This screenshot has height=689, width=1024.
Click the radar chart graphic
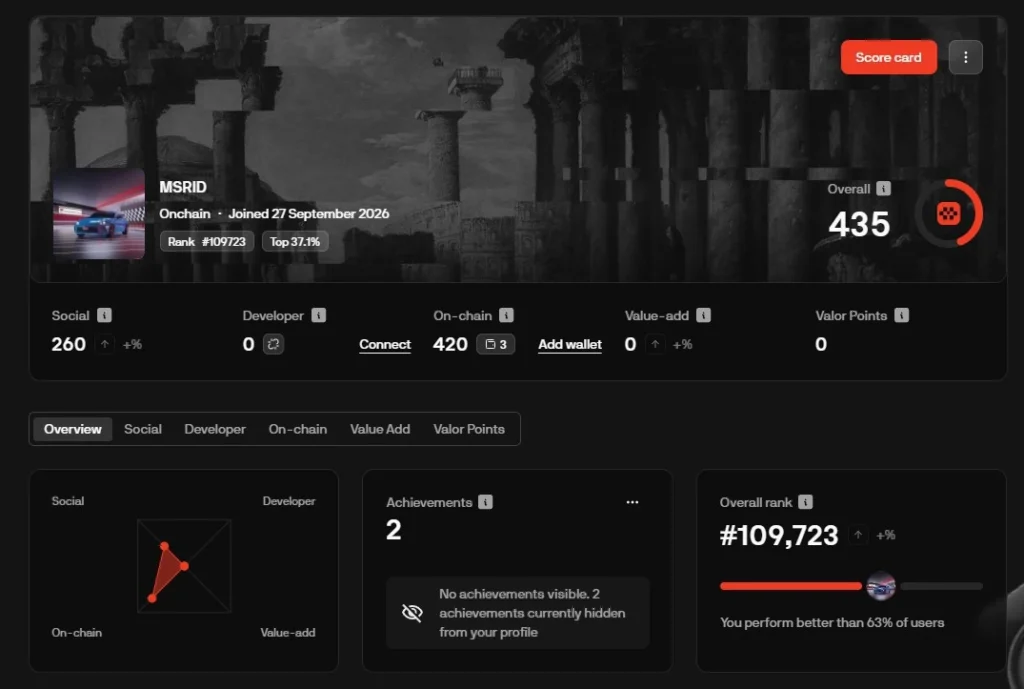point(184,566)
